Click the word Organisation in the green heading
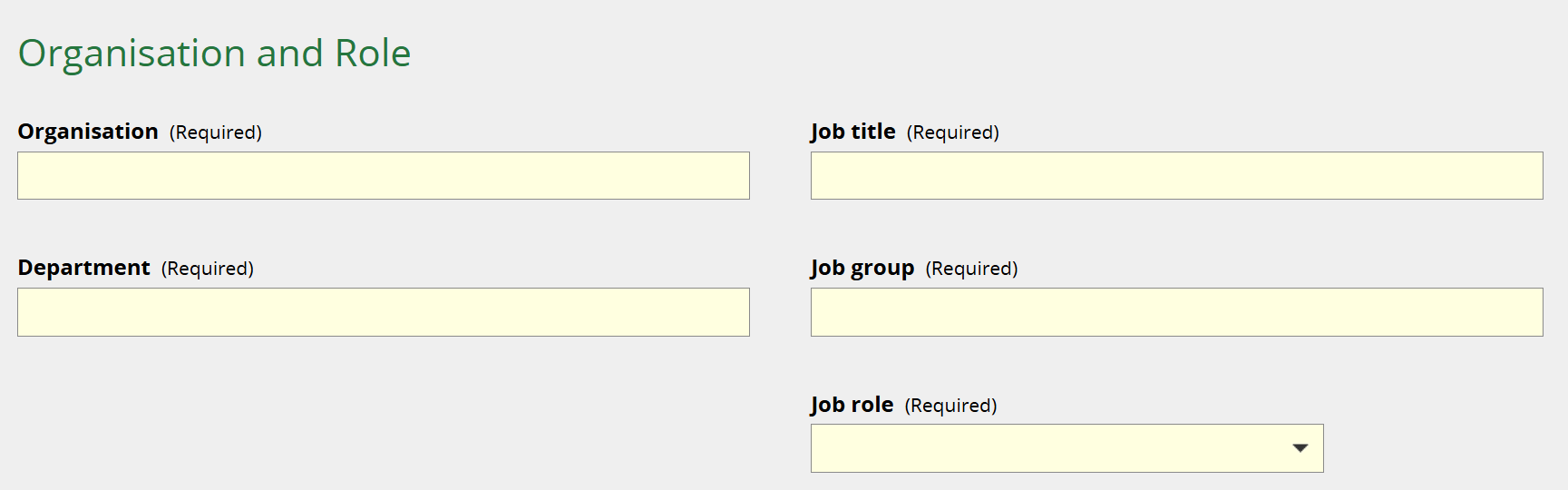This screenshot has height=490, width=1568. 131,54
